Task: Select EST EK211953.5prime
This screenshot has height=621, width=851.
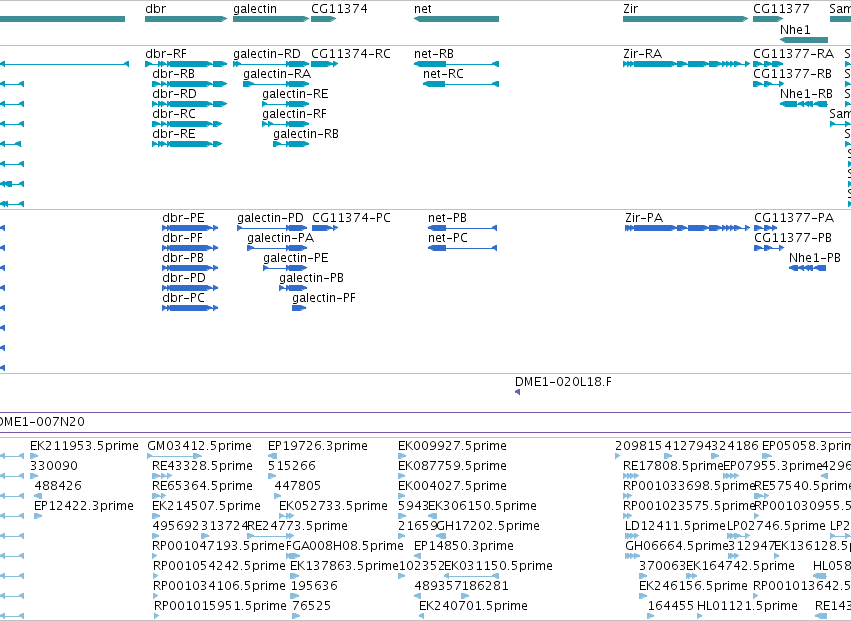Action: (x=34, y=457)
